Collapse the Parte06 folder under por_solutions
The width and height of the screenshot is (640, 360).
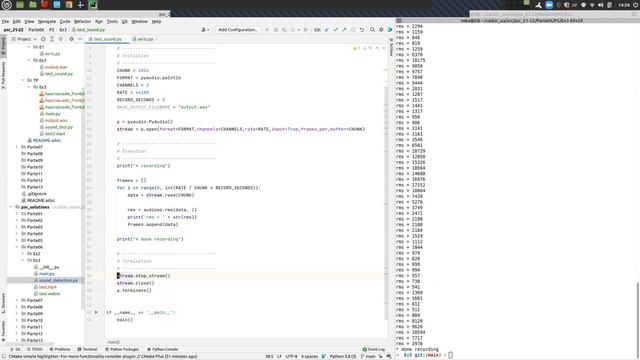(17, 247)
